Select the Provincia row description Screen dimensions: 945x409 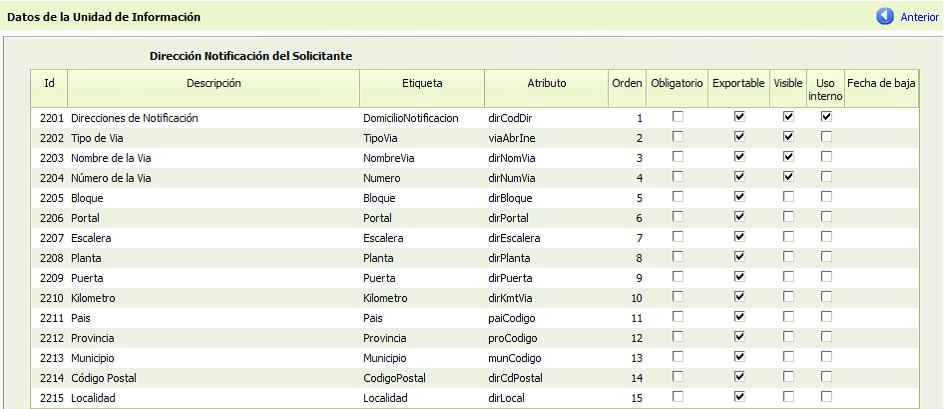click(x=93, y=339)
